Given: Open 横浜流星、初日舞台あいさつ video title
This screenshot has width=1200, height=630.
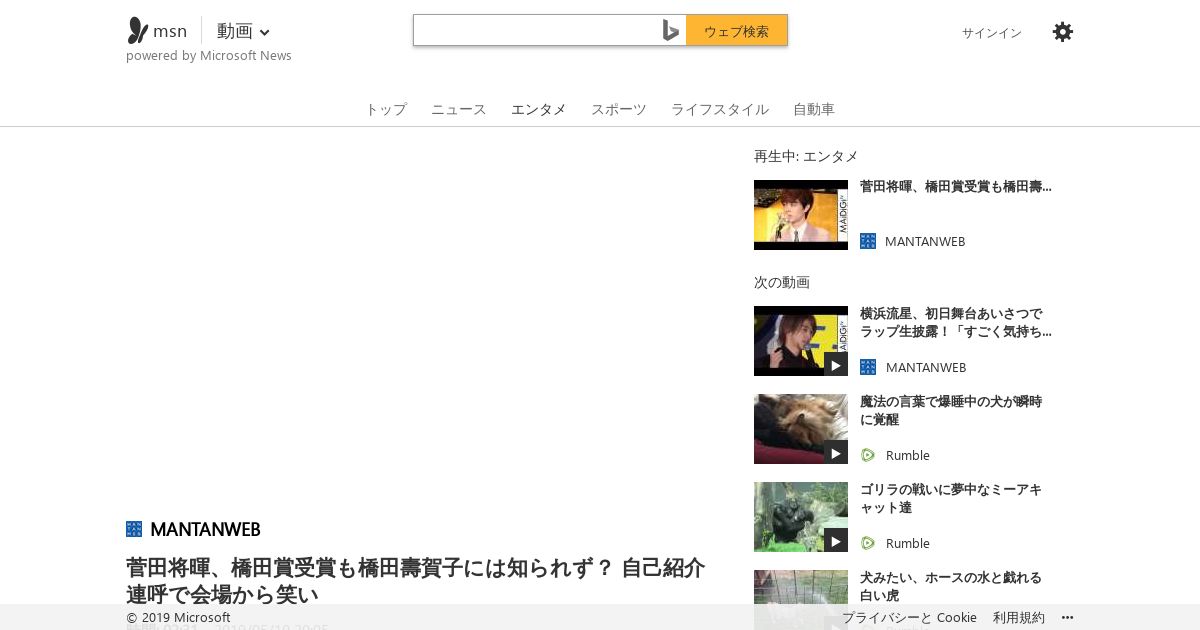Looking at the screenshot, I should click(x=956, y=322).
